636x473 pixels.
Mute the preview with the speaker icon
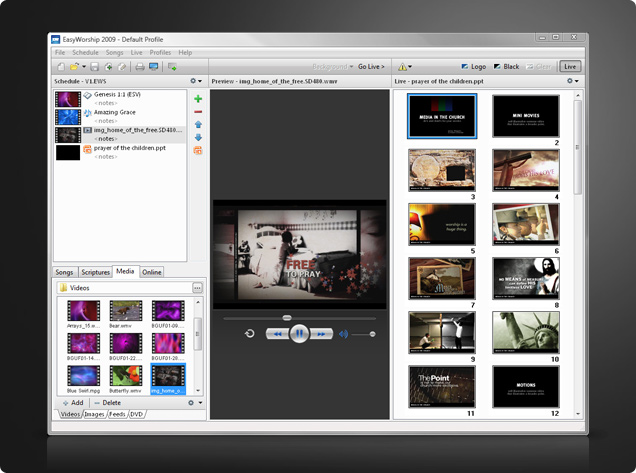pos(343,334)
